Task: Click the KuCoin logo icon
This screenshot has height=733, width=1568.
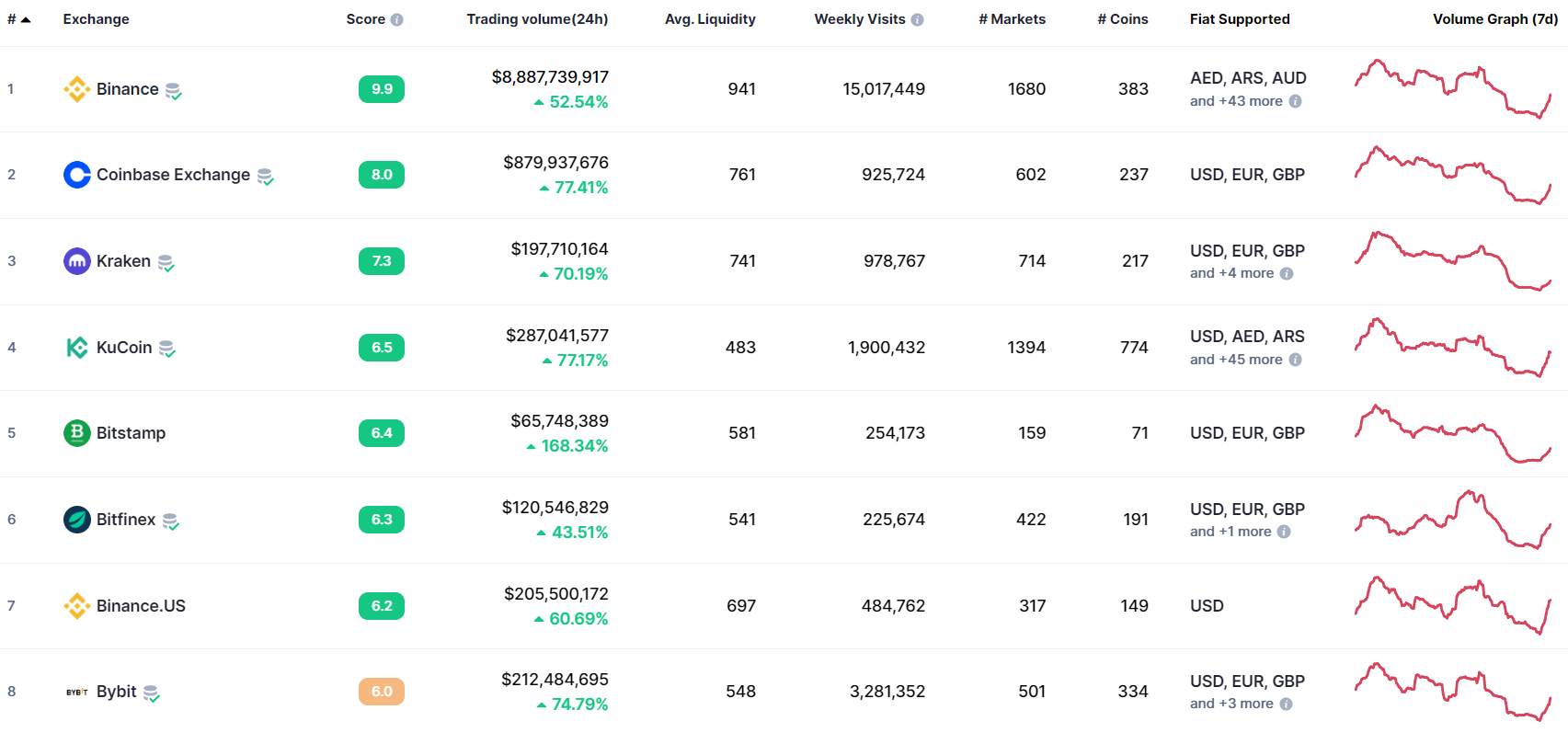Action: 76,348
